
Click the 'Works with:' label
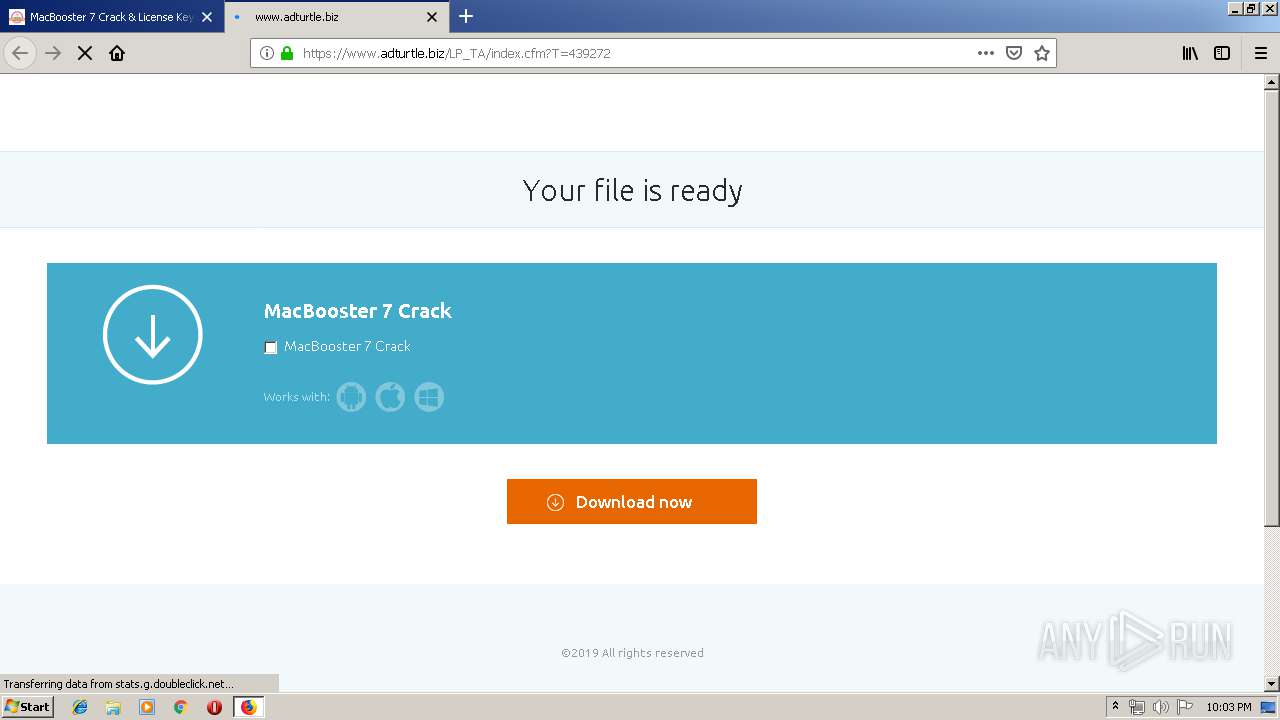297,397
